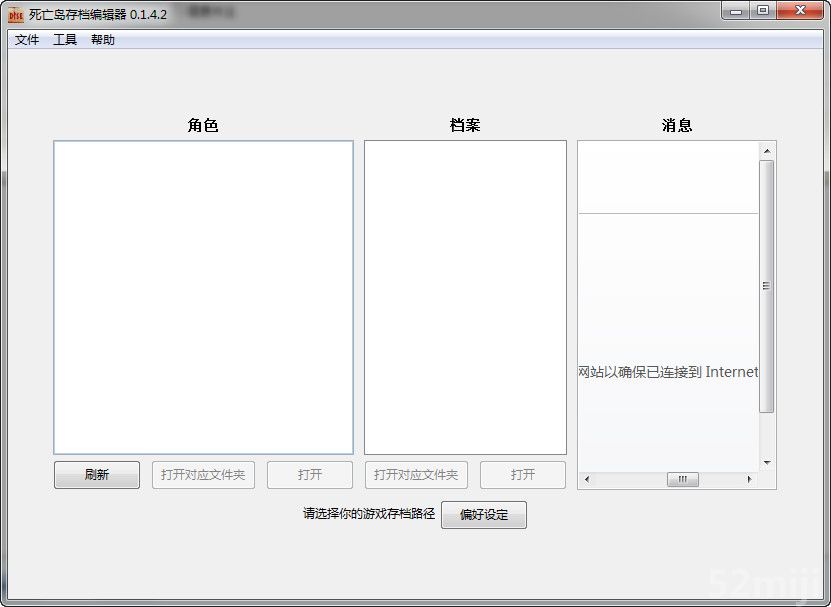Open the 工具 menu

point(65,40)
